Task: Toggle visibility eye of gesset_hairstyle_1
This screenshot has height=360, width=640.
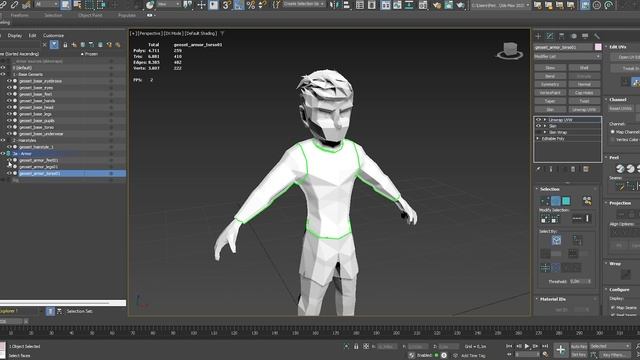Action: [9, 147]
